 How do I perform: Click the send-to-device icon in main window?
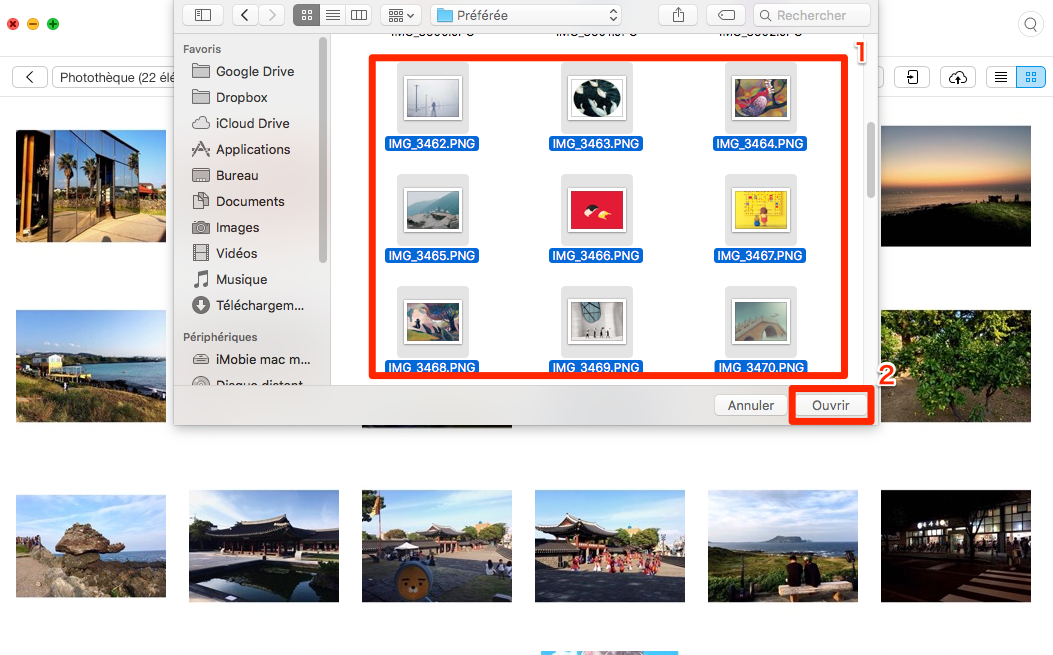(x=912, y=77)
